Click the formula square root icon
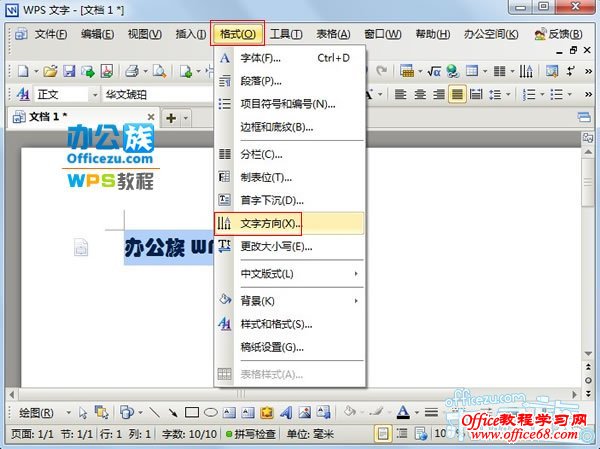 (x=434, y=71)
